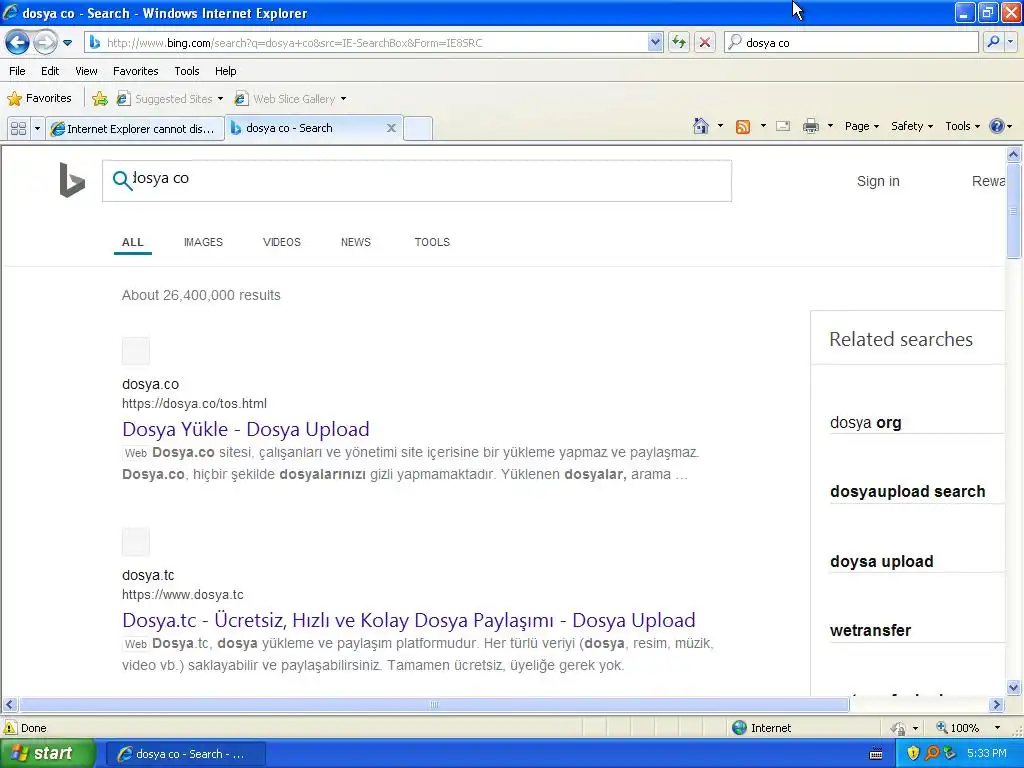
Task: Open Suggested Sites dropdown
Action: [169, 99]
